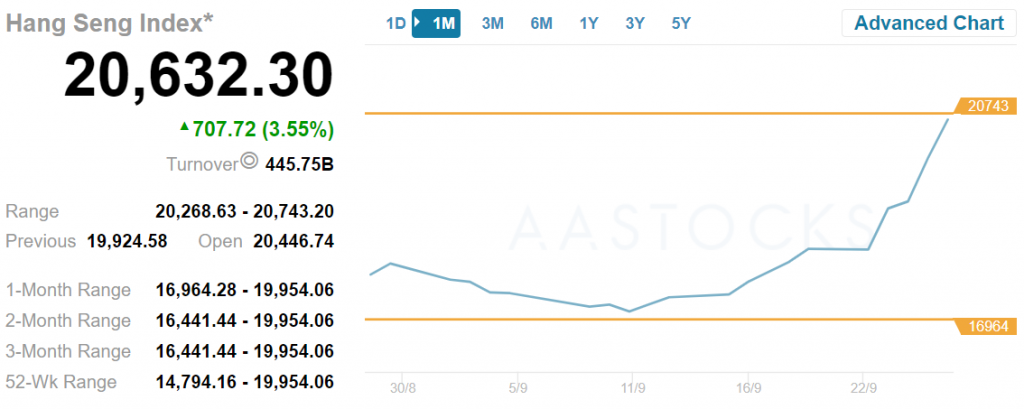Image resolution: width=1024 pixels, height=409 pixels.
Task: Show the 5Y chart range
Action: click(x=681, y=23)
